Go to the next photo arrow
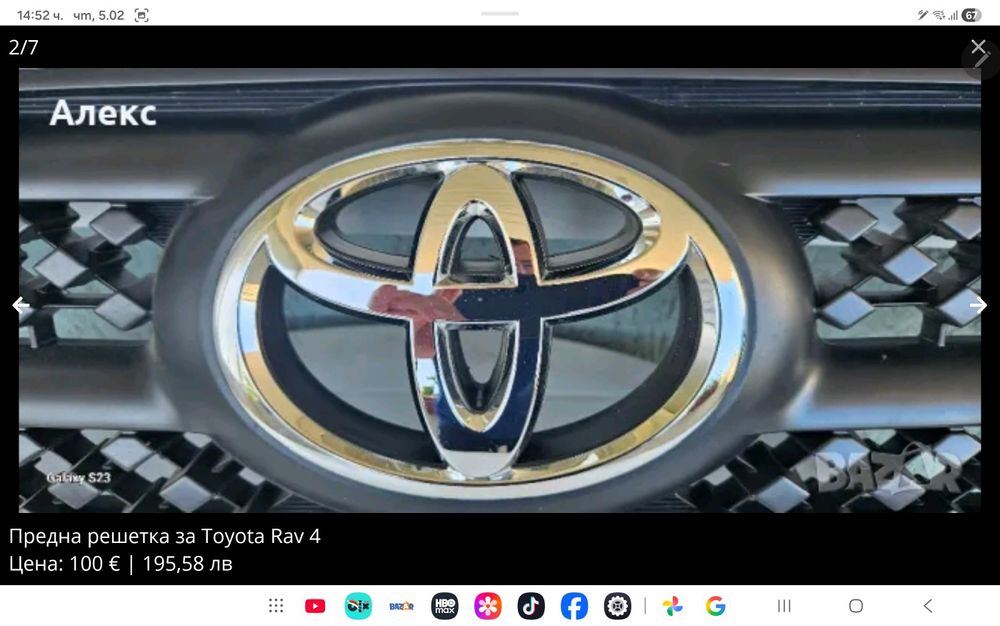 (x=978, y=306)
